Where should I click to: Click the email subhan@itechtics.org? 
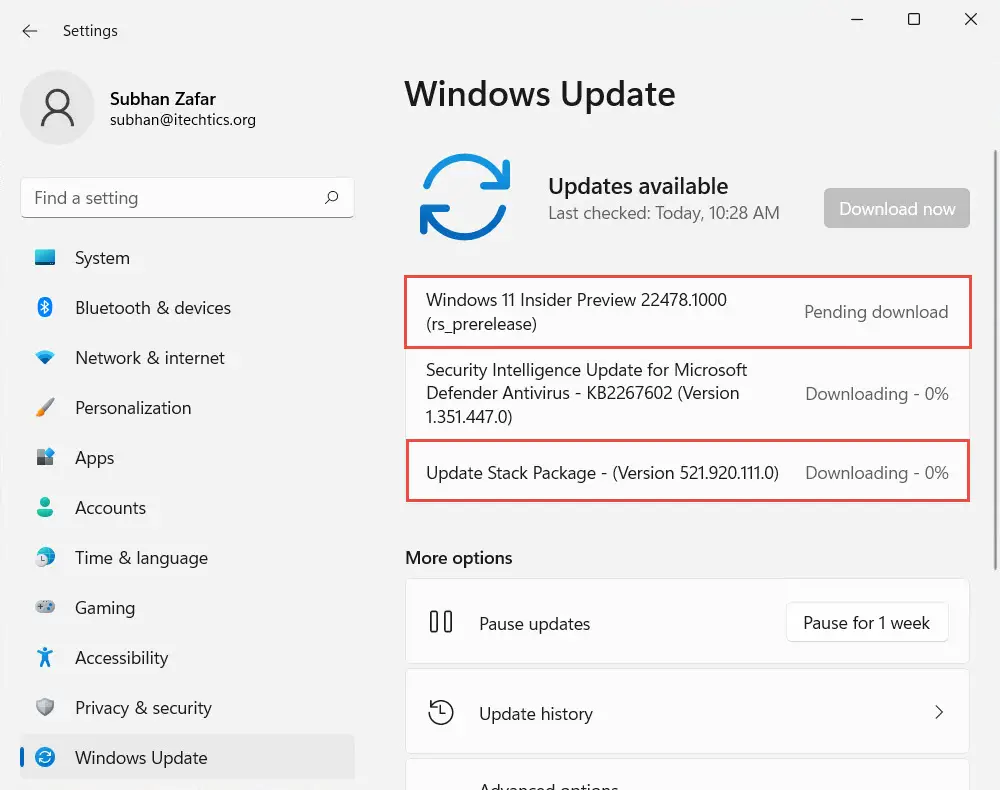tap(182, 120)
